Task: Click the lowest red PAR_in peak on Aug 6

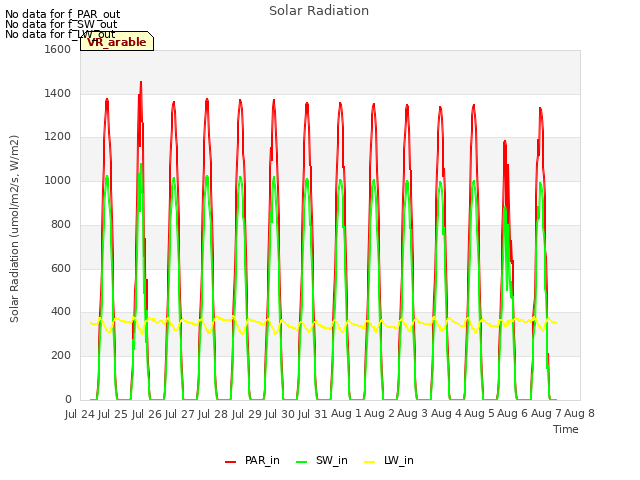Action: pyautogui.click(x=505, y=142)
